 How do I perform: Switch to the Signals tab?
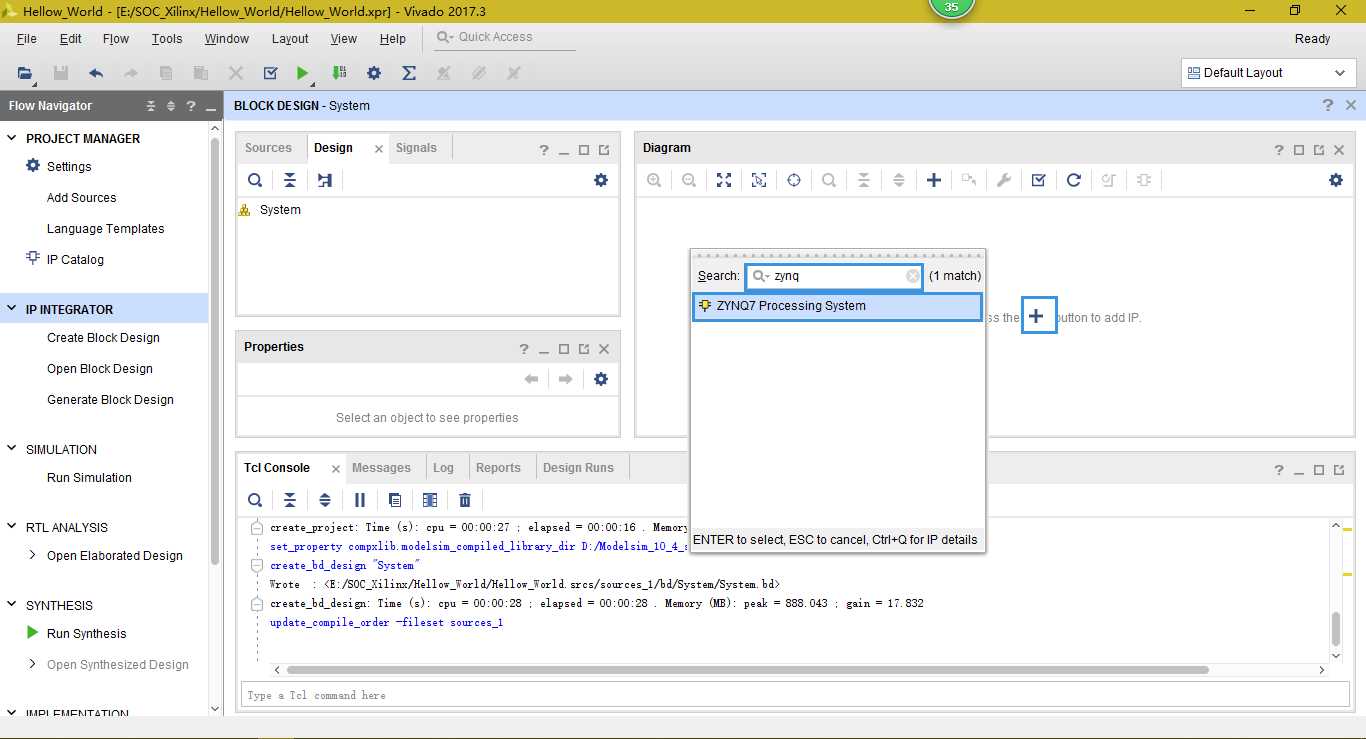[416, 148]
